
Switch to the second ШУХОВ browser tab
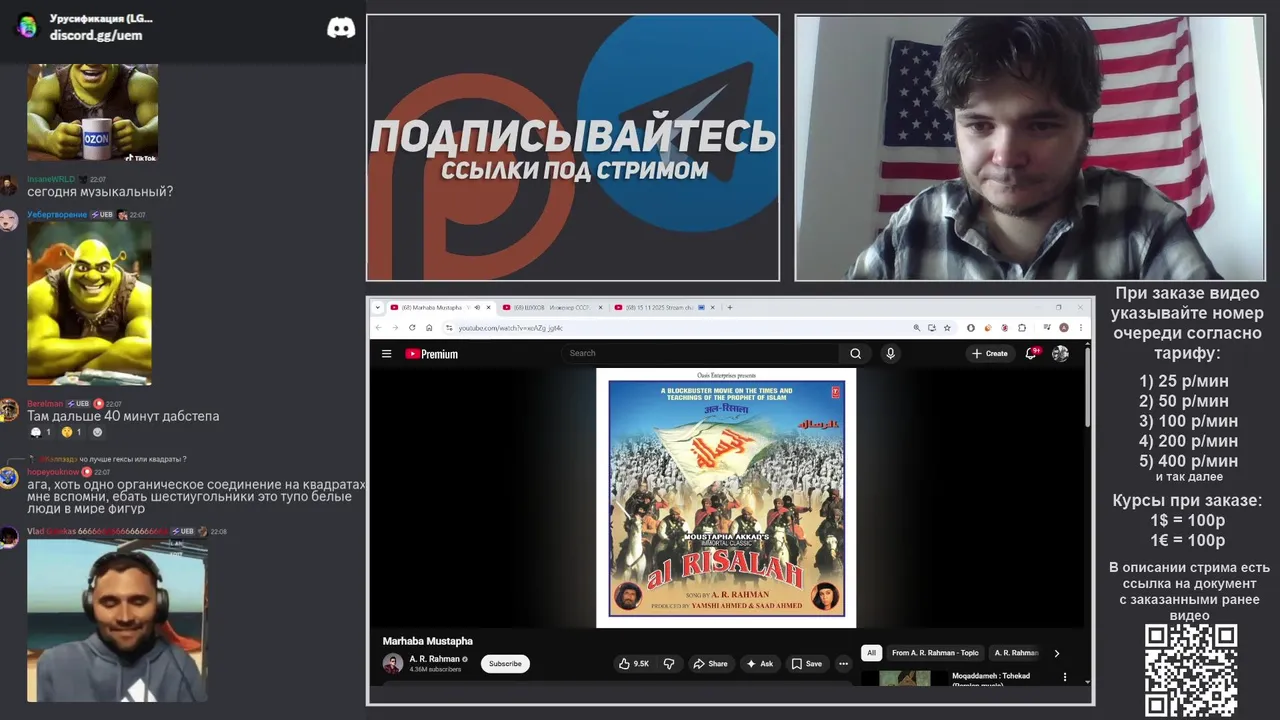(551, 307)
